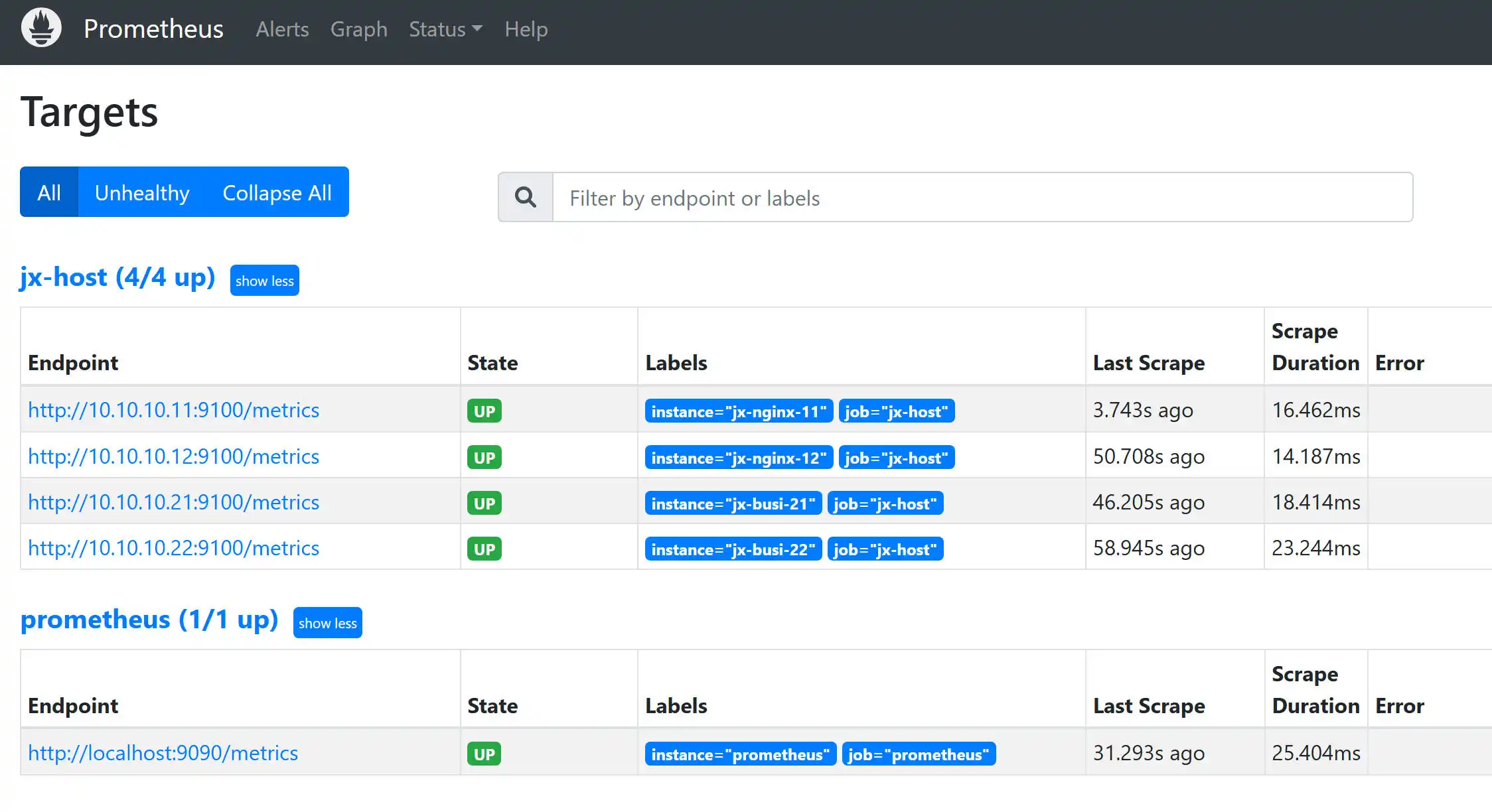Click UP badge for 10.10.10.12
This screenshot has height=812, width=1492.
point(485,457)
